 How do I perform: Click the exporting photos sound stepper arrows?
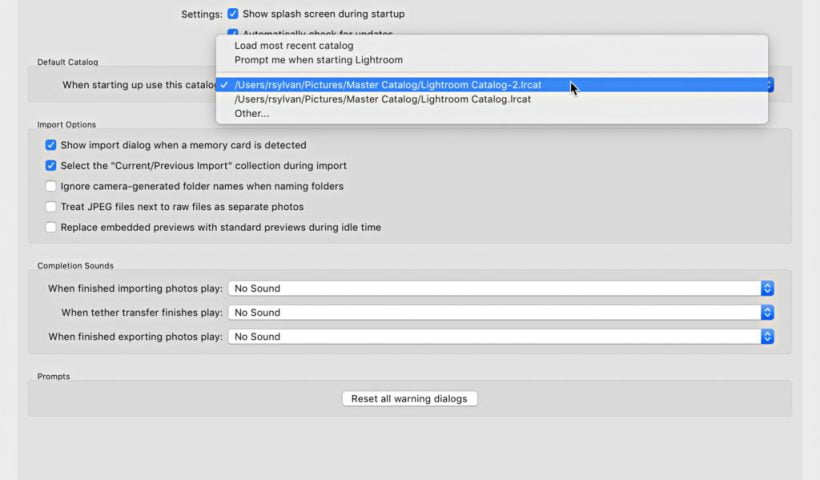[x=767, y=337]
